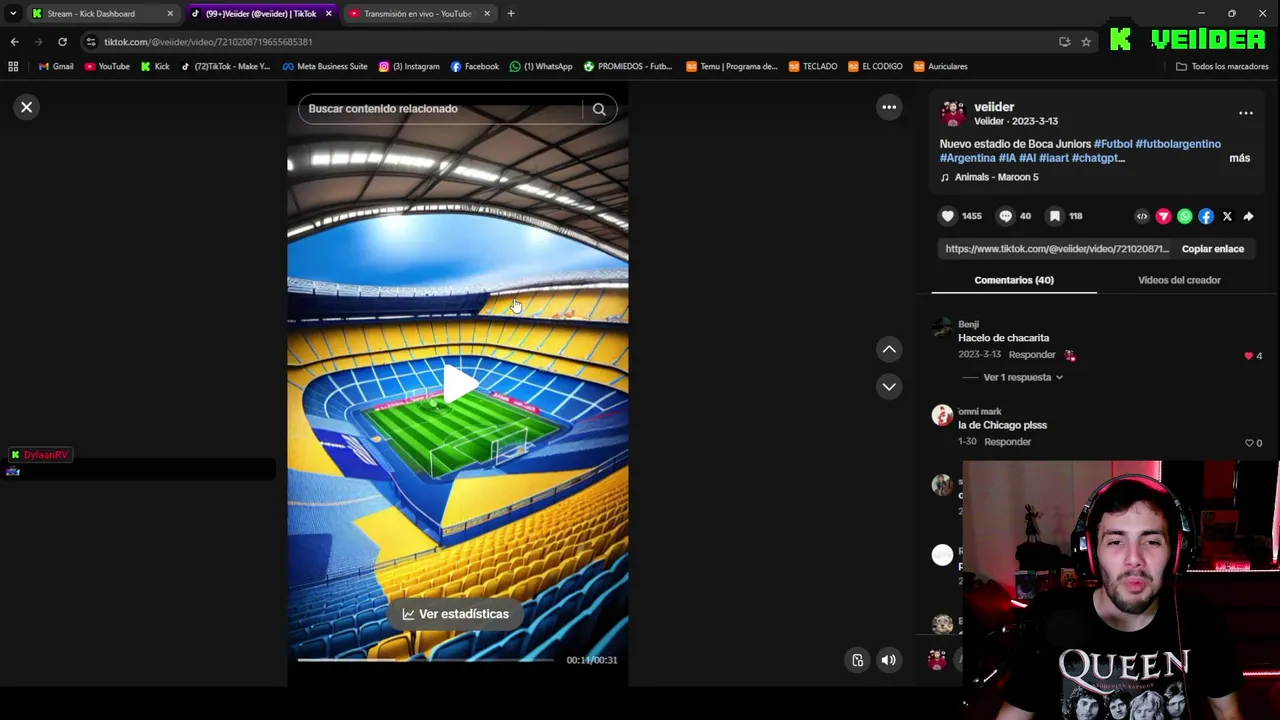Image resolution: width=1280 pixels, height=720 pixels.
Task: Play the video with the center play button
Action: (x=459, y=385)
